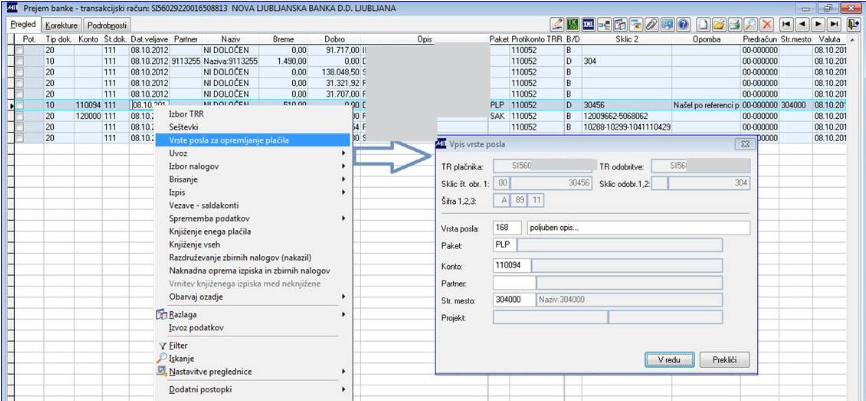Confirm dialog with V redu button
Image resolution: width=866 pixels, height=401 pixels.
point(669,360)
